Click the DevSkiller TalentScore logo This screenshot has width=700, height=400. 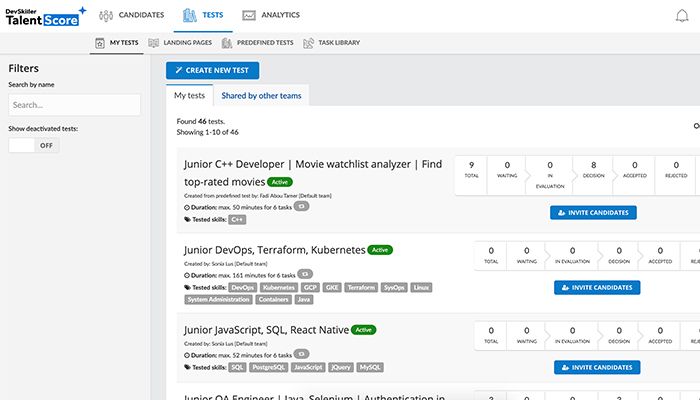44,15
